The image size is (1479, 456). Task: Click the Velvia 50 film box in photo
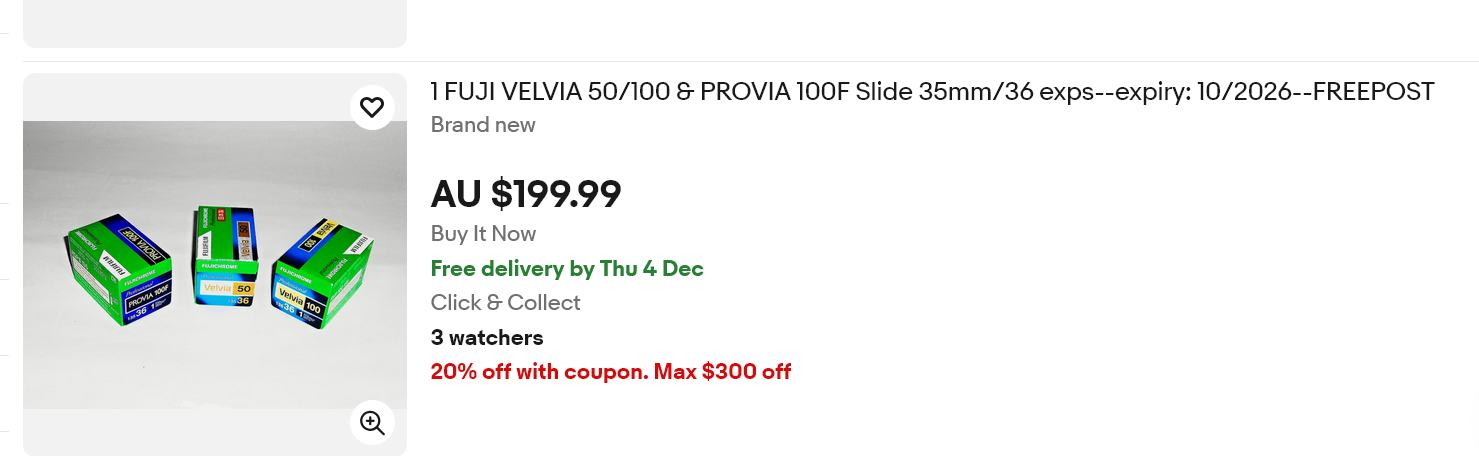225,260
